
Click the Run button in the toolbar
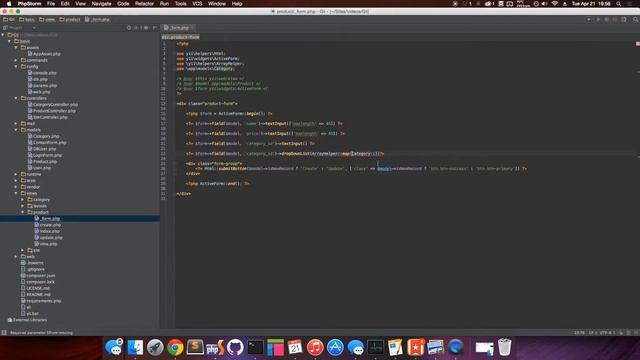coord(598,19)
